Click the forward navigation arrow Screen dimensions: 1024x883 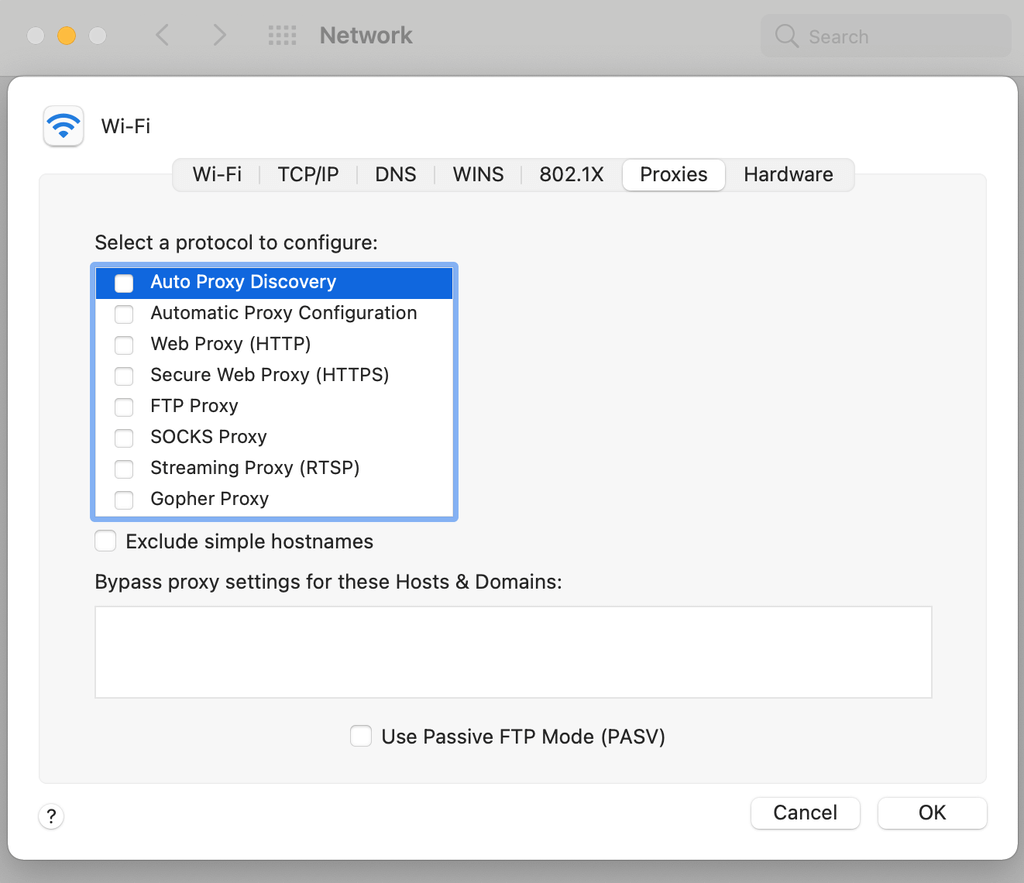tap(219, 35)
